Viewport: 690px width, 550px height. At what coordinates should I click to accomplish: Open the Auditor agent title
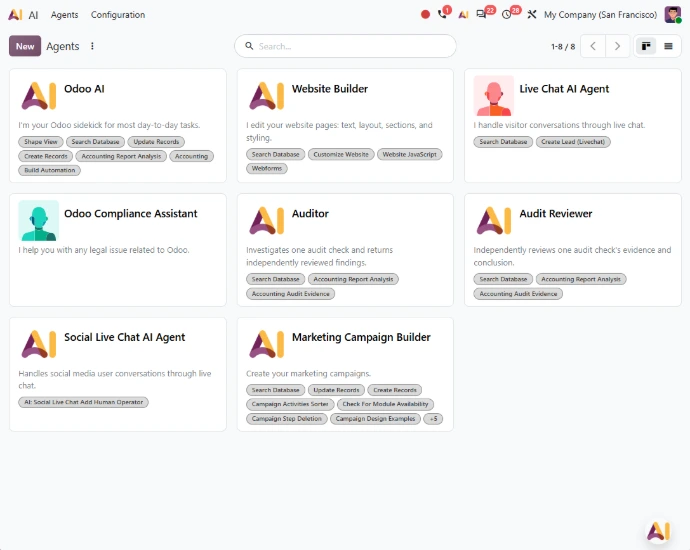(x=310, y=213)
